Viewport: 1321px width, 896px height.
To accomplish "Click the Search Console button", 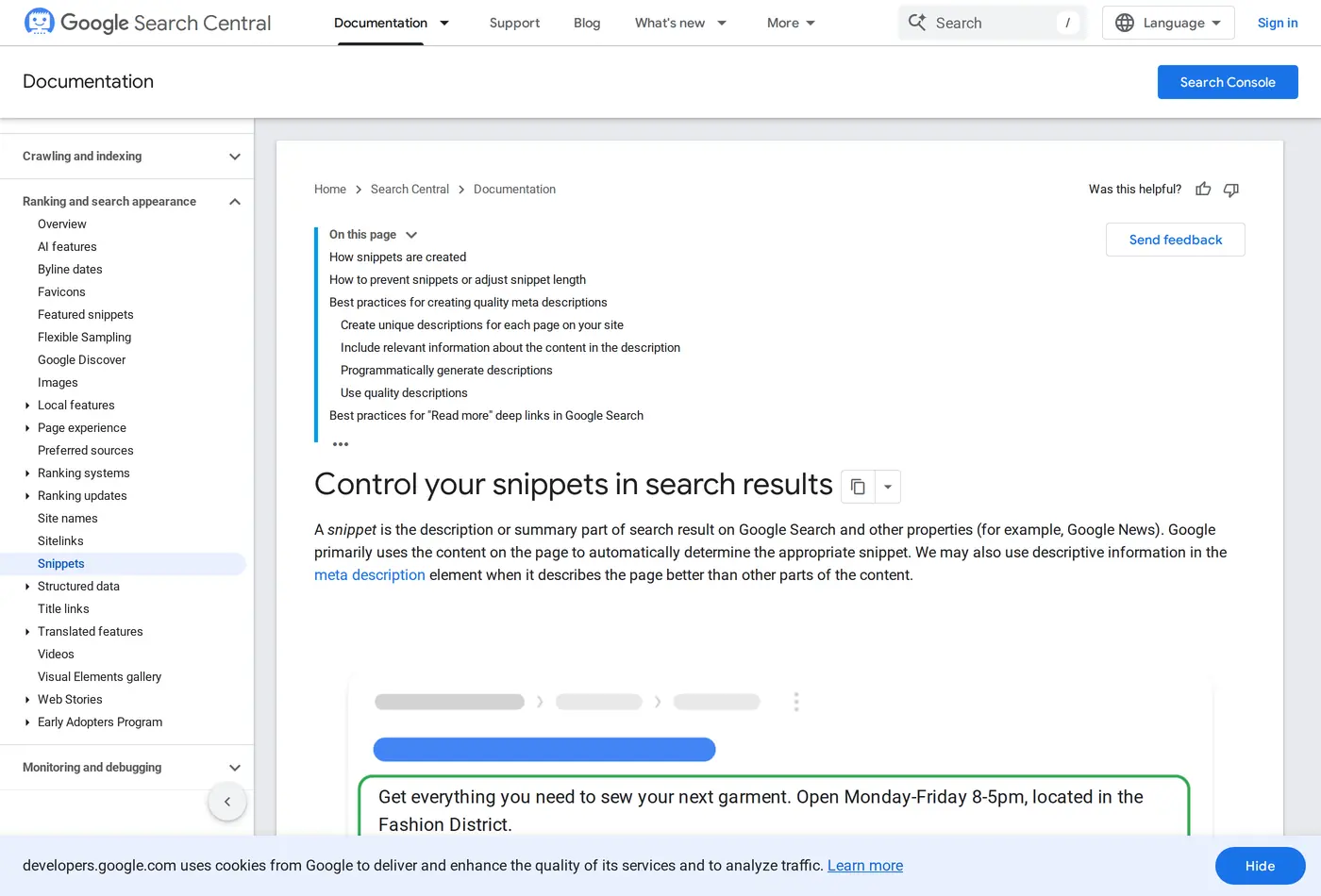I will pyautogui.click(x=1228, y=82).
